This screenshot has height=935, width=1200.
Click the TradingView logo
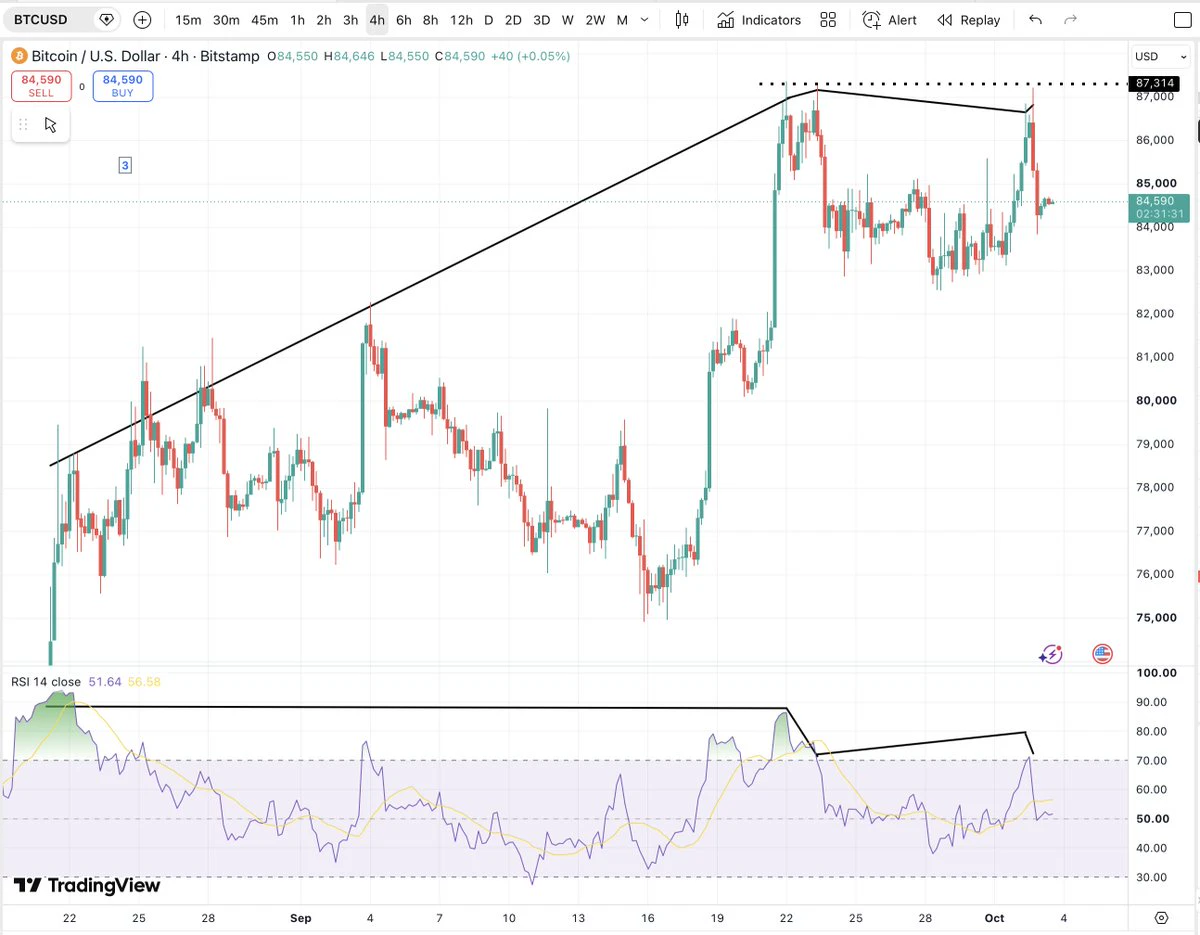(x=86, y=885)
